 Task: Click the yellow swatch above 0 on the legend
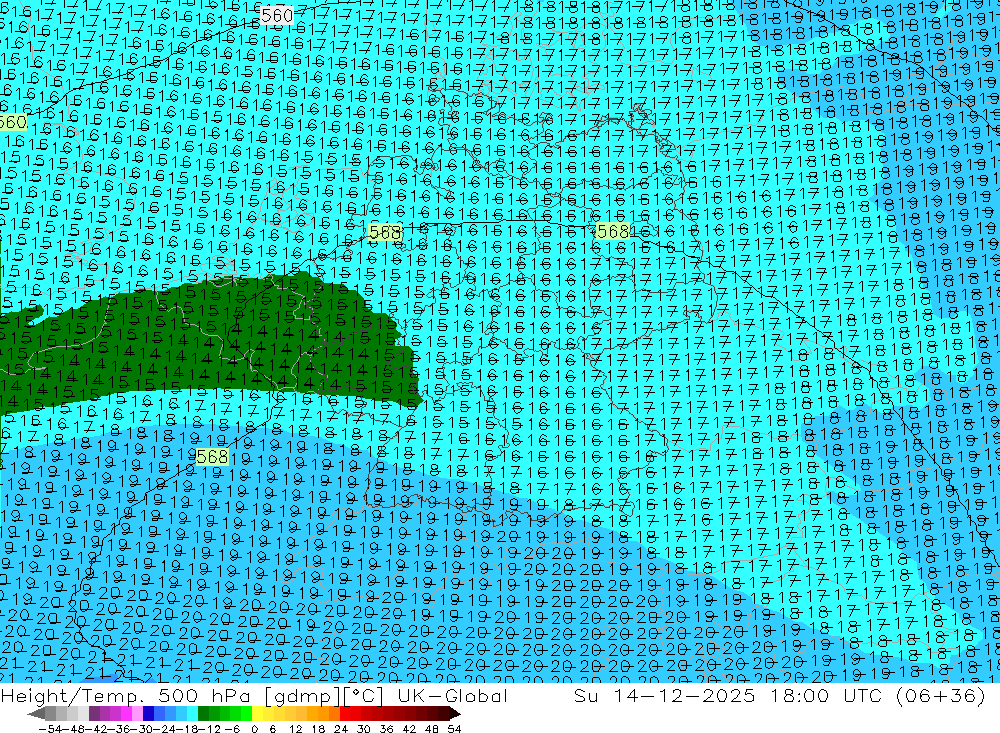point(258,714)
